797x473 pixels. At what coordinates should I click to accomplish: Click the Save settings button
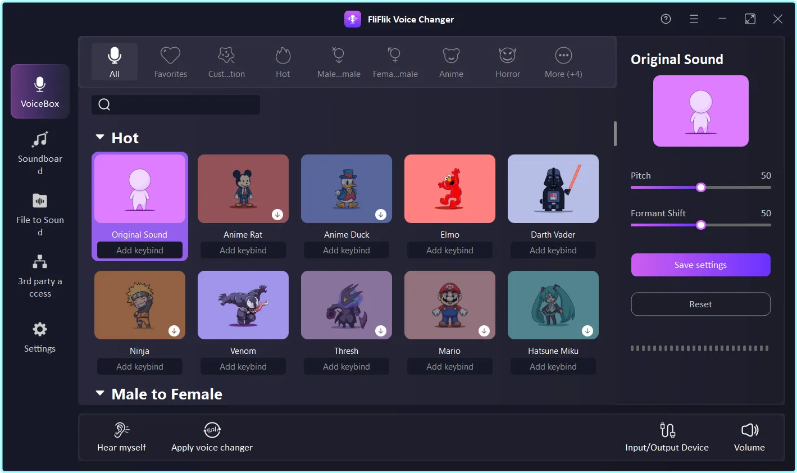click(x=700, y=265)
